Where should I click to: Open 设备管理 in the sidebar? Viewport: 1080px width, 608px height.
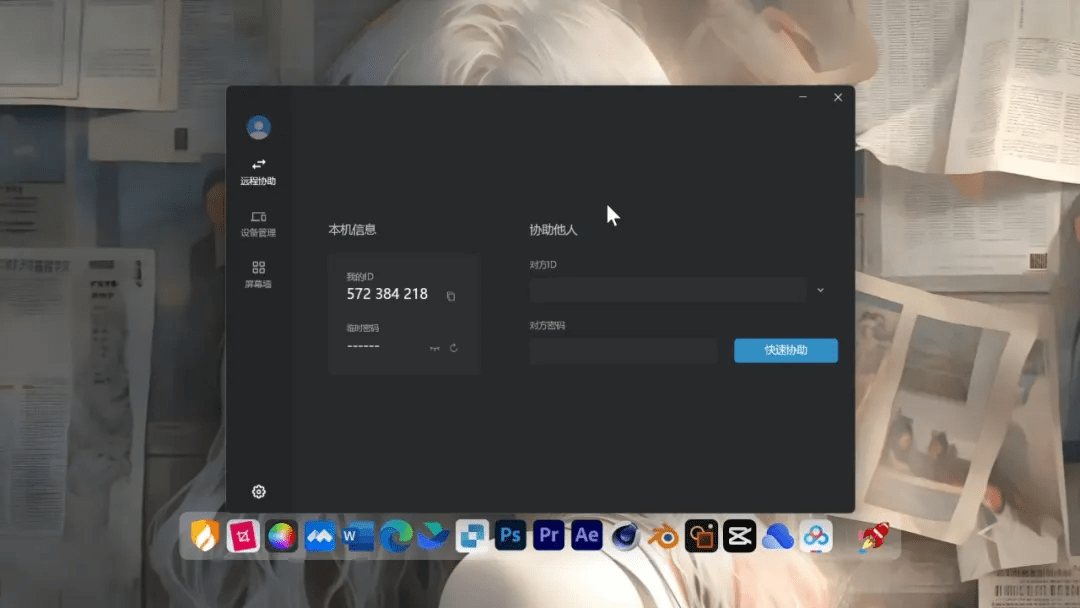coord(259,223)
